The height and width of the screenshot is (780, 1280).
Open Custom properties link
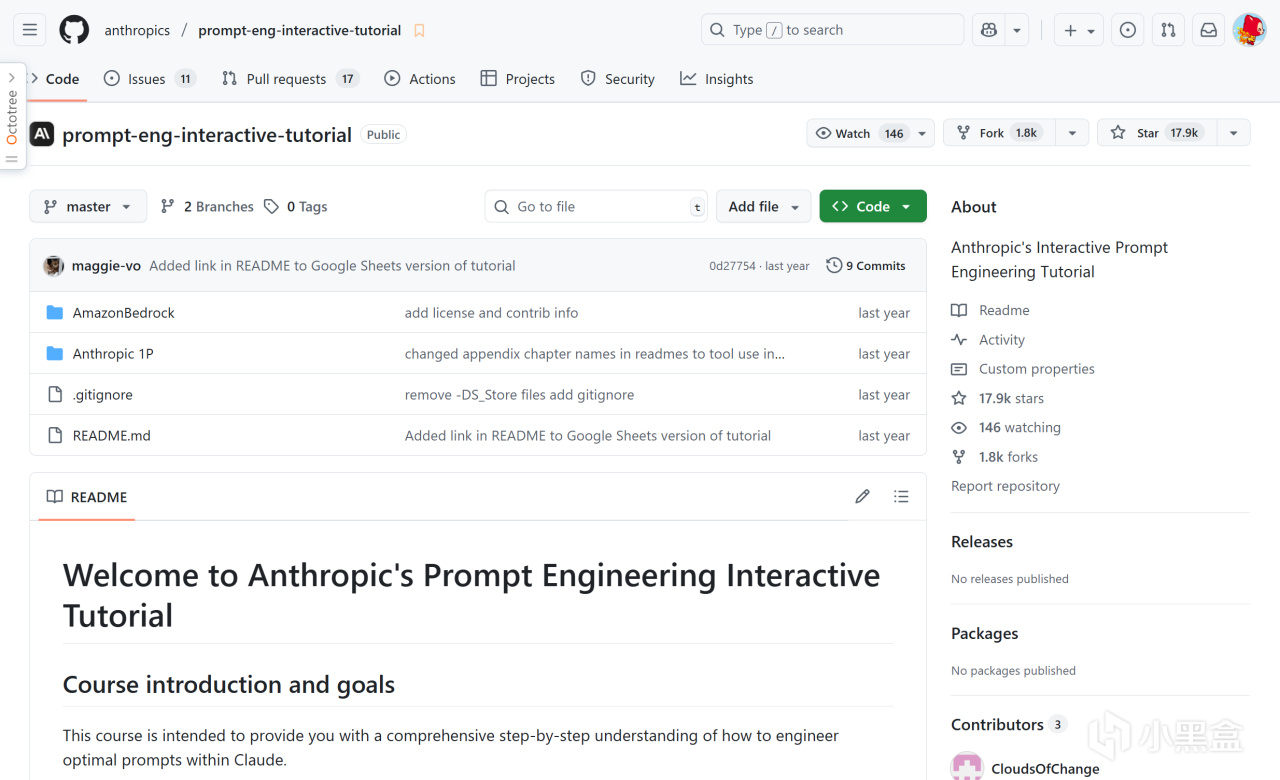(x=1023, y=369)
